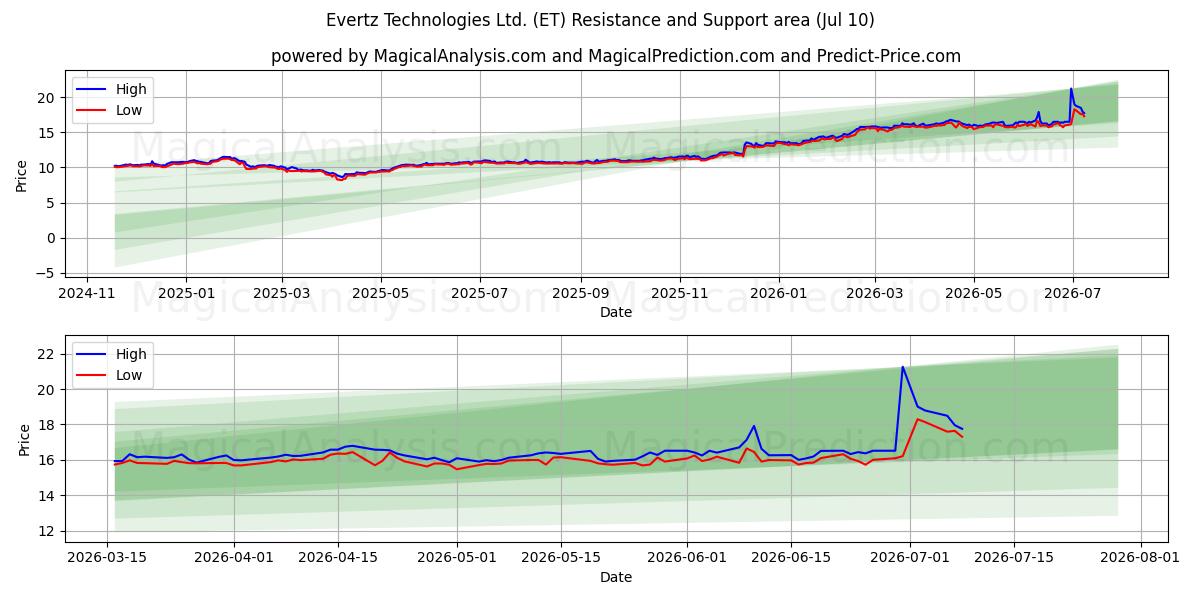Click the '2026-07-01' date tick label

909,558
